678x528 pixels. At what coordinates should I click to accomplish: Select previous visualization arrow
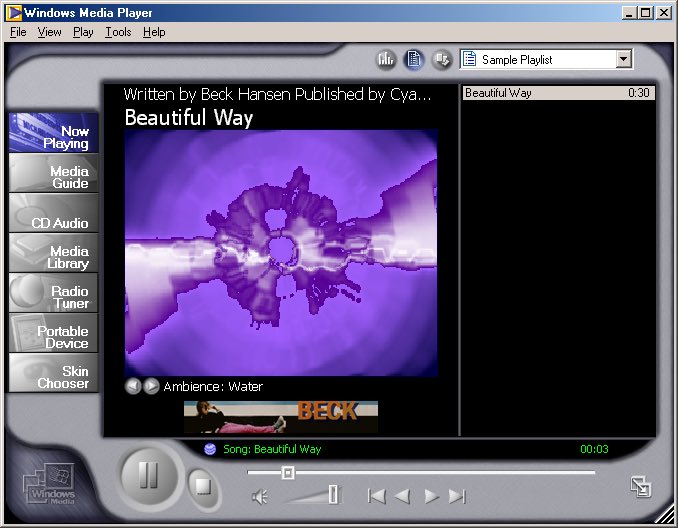[133, 386]
